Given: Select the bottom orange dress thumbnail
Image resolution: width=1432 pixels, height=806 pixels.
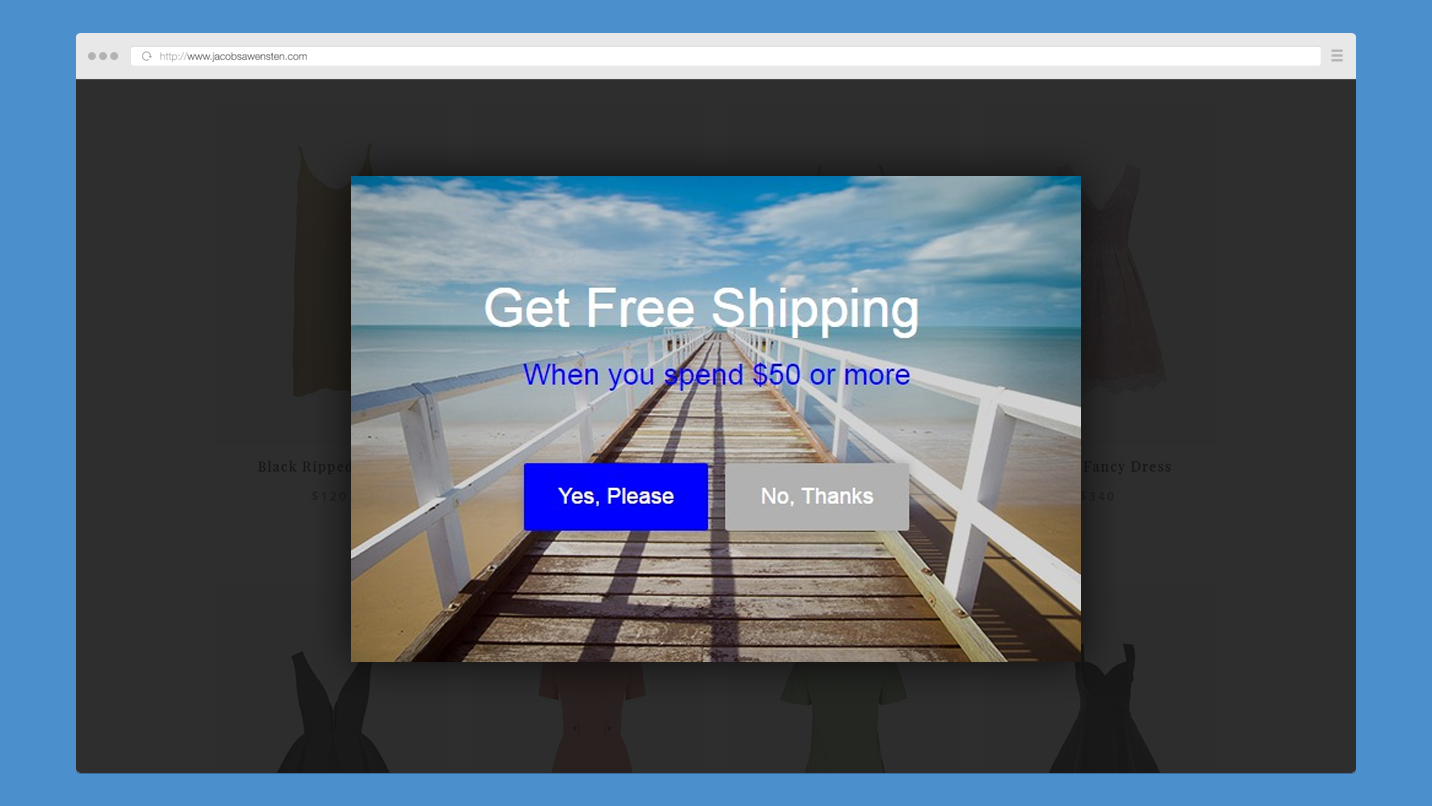Looking at the screenshot, I should point(592,716).
